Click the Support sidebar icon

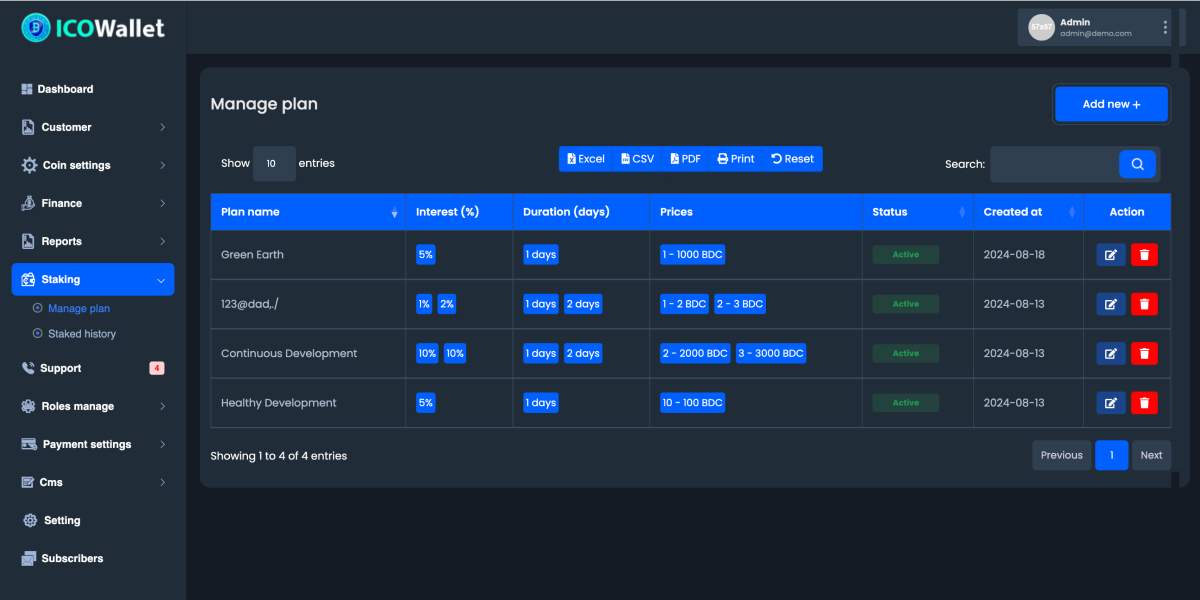tap(27, 368)
